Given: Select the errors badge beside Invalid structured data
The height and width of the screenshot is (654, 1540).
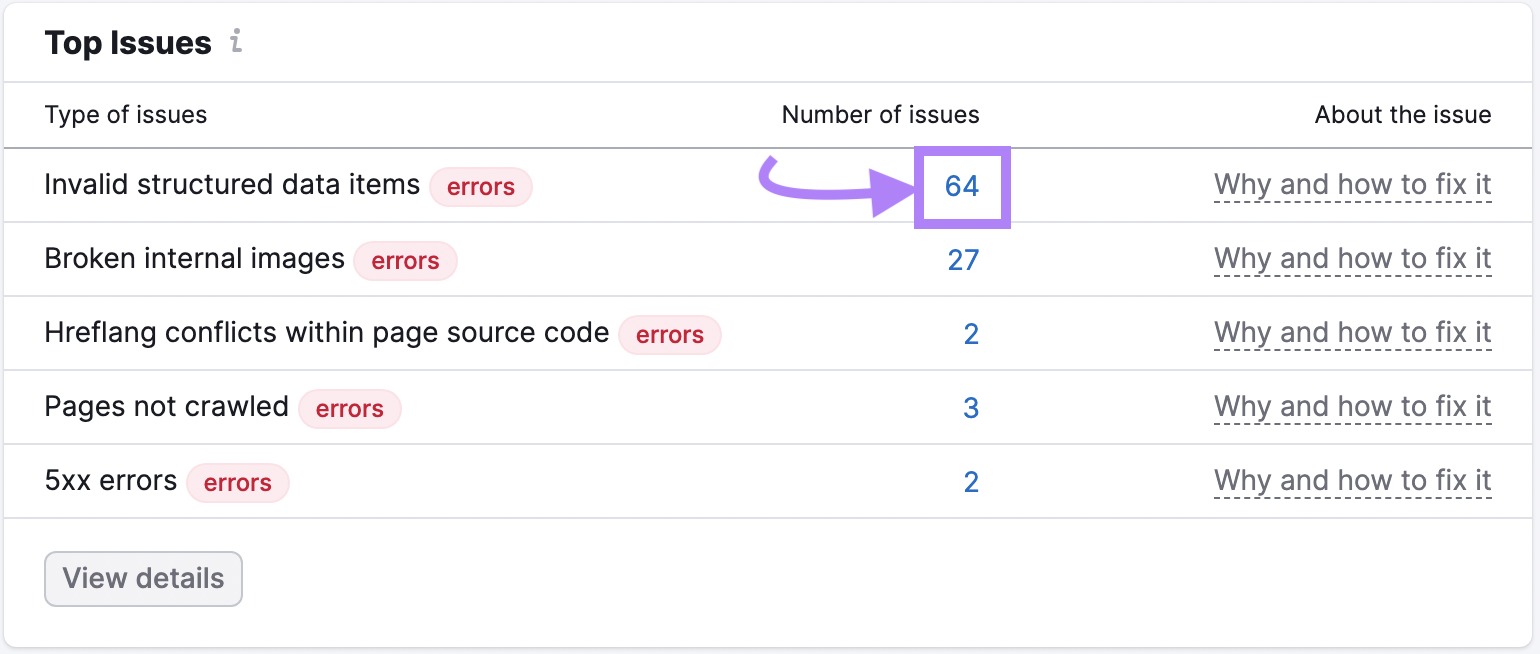Looking at the screenshot, I should point(481,187).
